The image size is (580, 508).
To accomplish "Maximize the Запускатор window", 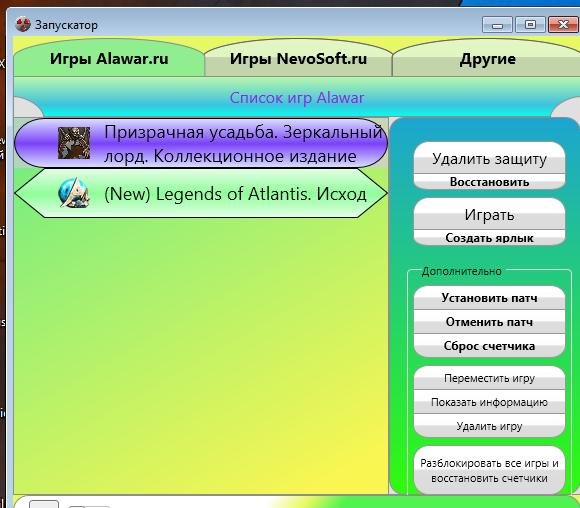I will (530, 25).
